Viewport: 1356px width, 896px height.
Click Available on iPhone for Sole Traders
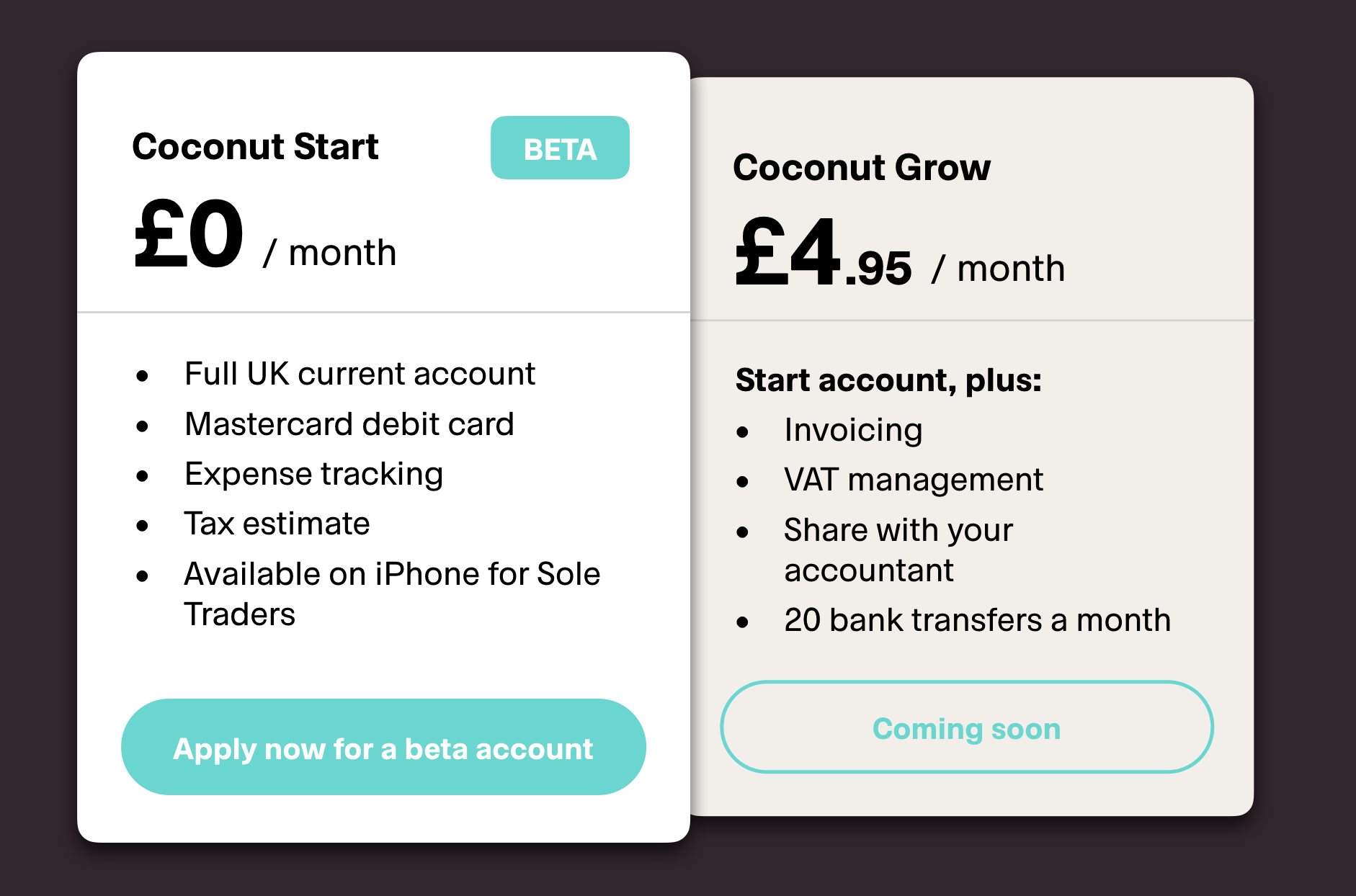point(392,593)
